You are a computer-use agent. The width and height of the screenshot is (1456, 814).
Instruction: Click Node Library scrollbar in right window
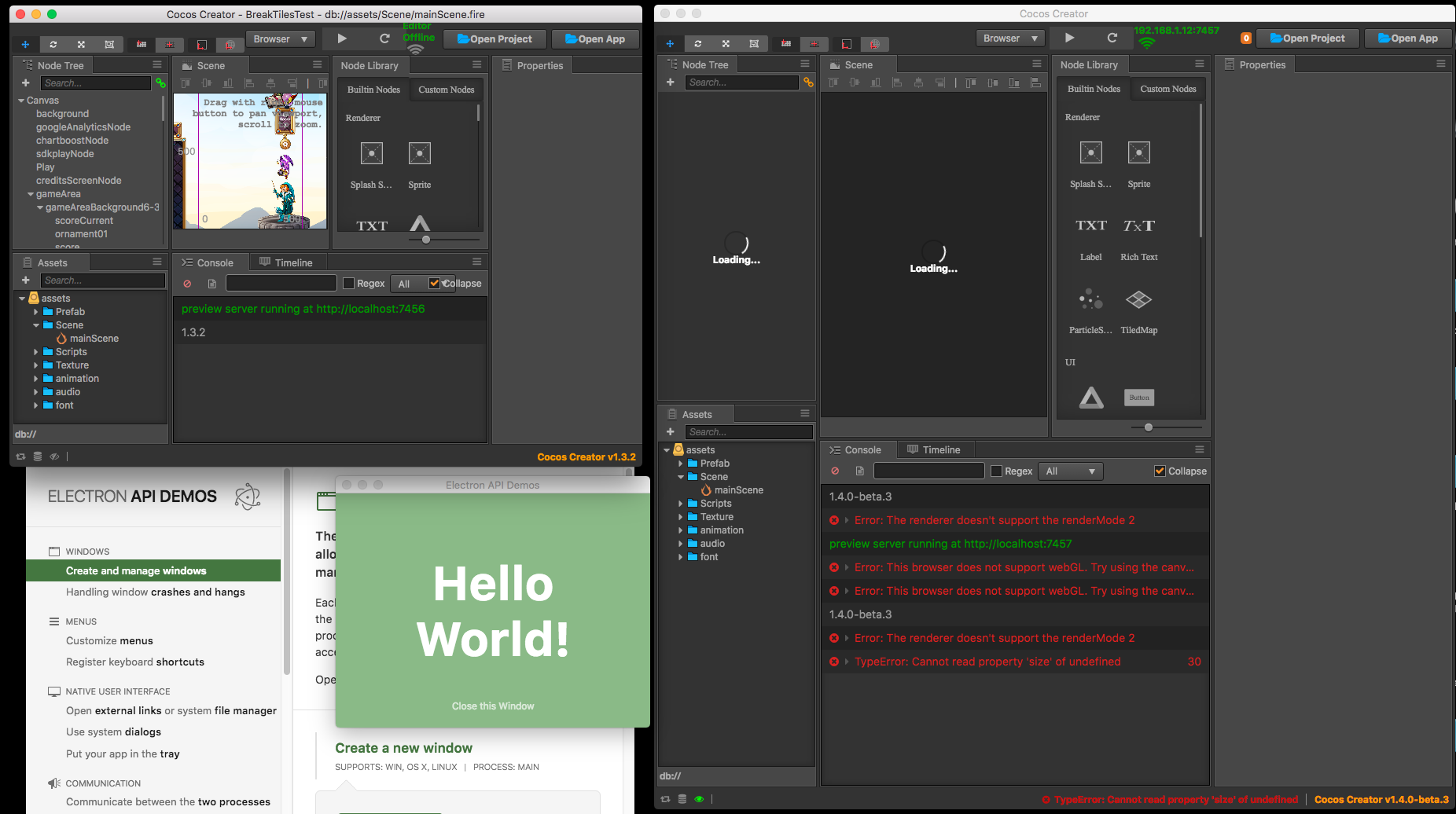[x=1200, y=169]
